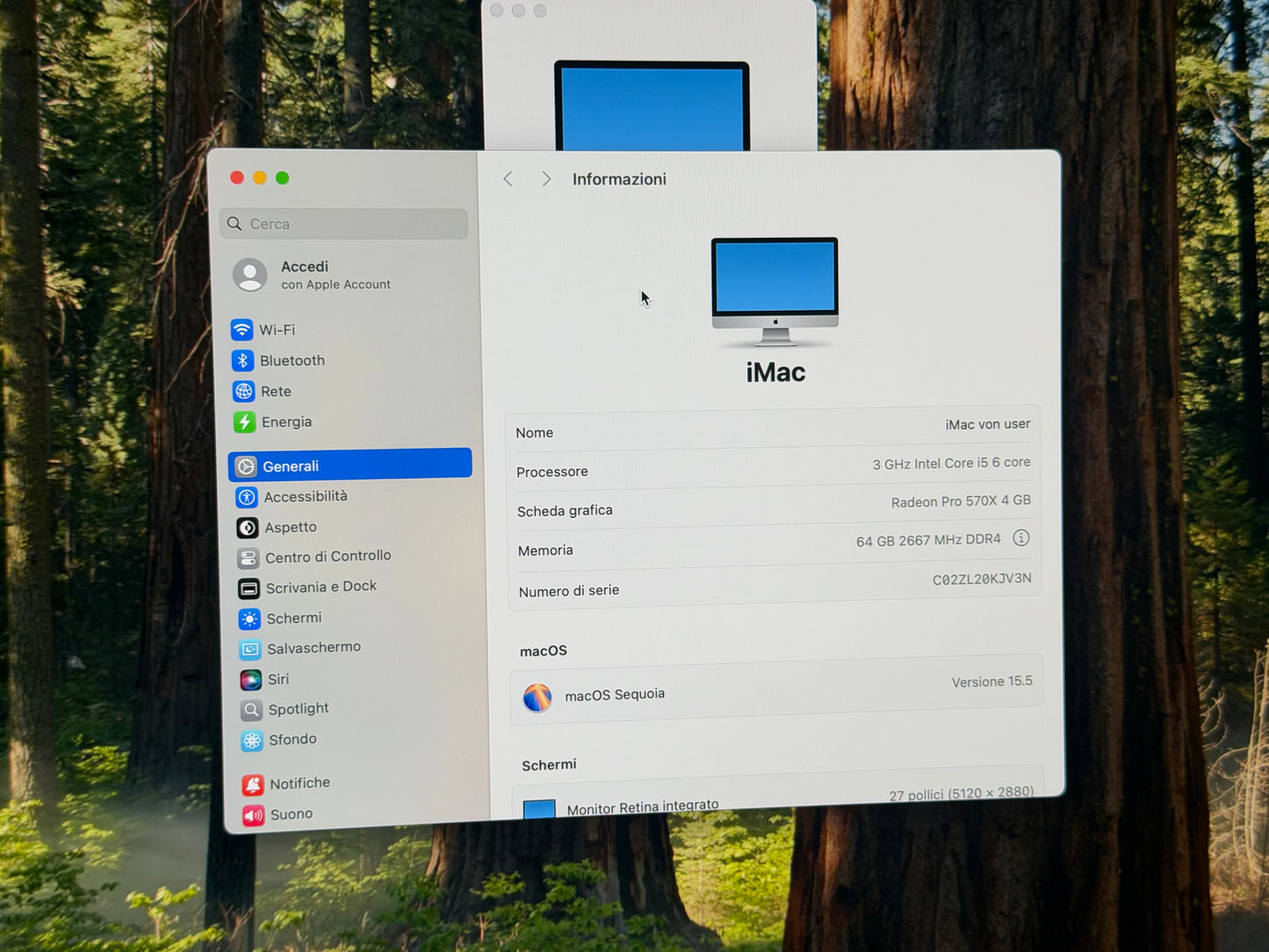Click the 'Memoria' label
The height and width of the screenshot is (952, 1269).
click(545, 551)
